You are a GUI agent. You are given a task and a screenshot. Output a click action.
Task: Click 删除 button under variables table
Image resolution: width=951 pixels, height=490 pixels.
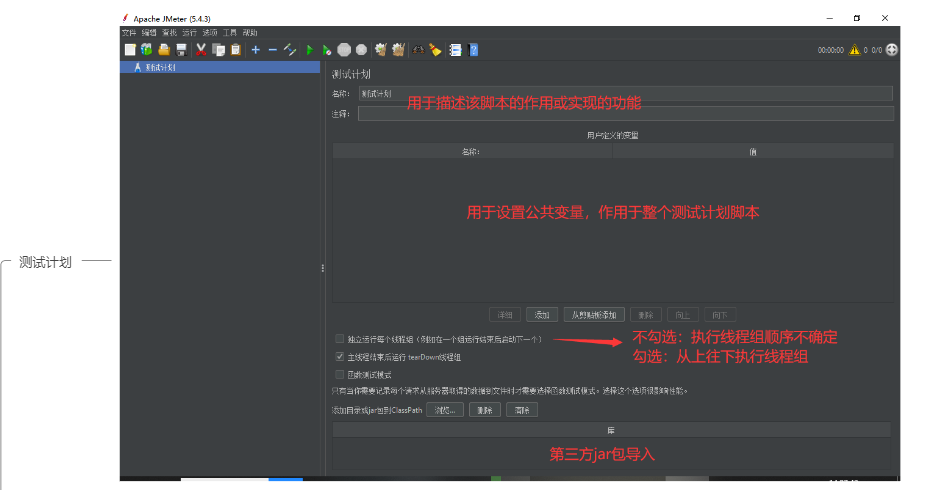(x=645, y=315)
